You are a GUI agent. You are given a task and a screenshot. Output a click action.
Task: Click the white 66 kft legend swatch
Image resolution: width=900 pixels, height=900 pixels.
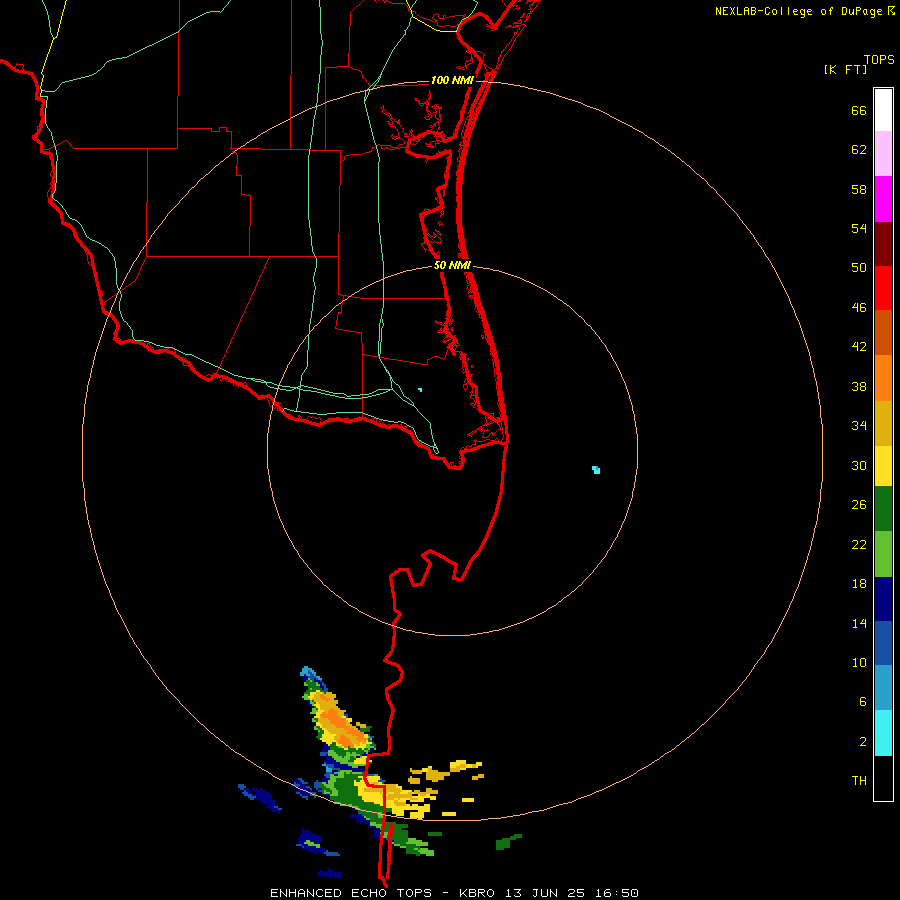883,110
